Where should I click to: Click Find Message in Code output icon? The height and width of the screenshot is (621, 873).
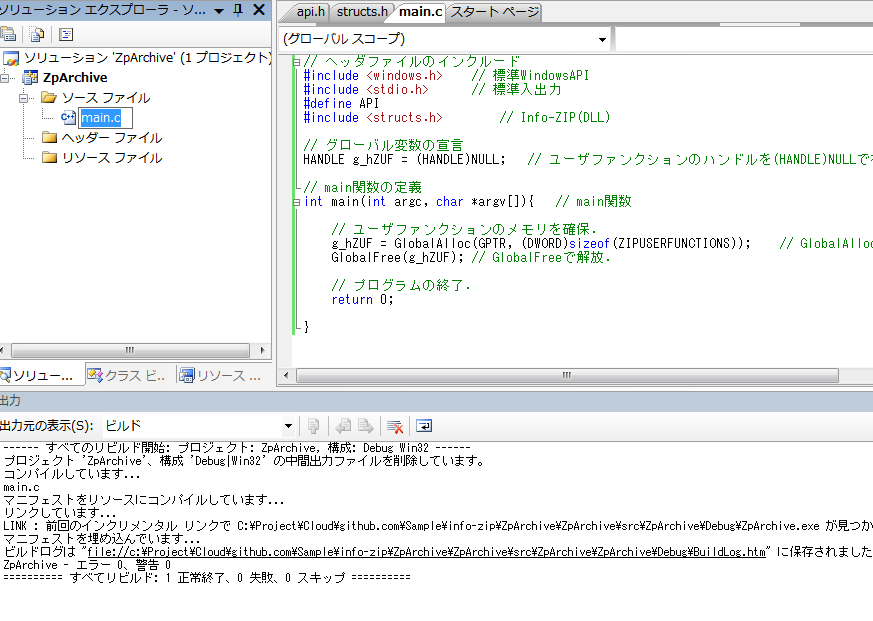click(313, 426)
